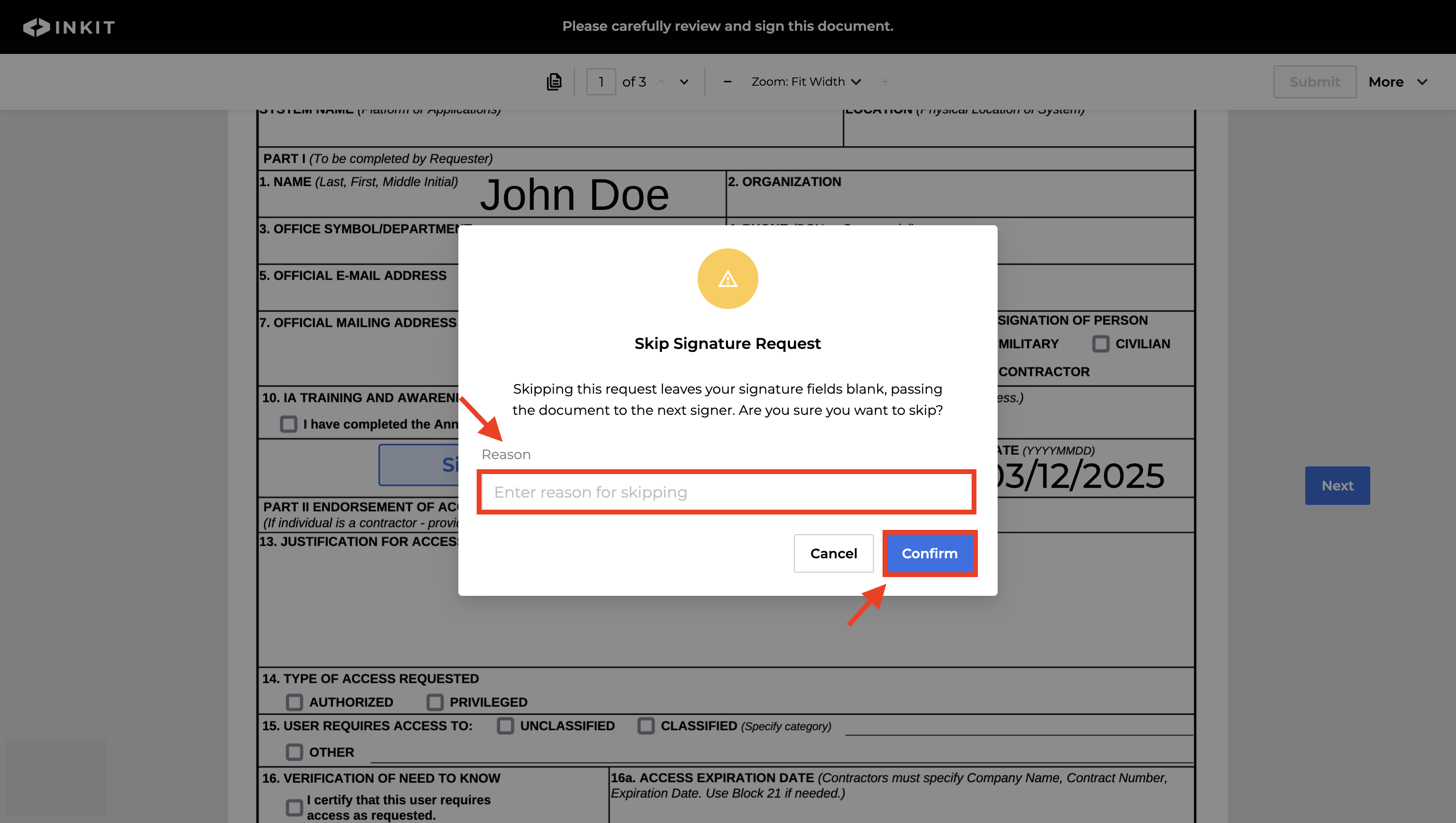The image size is (1456, 823).
Task: Check the OTHER access checkbox
Action: coord(294,752)
